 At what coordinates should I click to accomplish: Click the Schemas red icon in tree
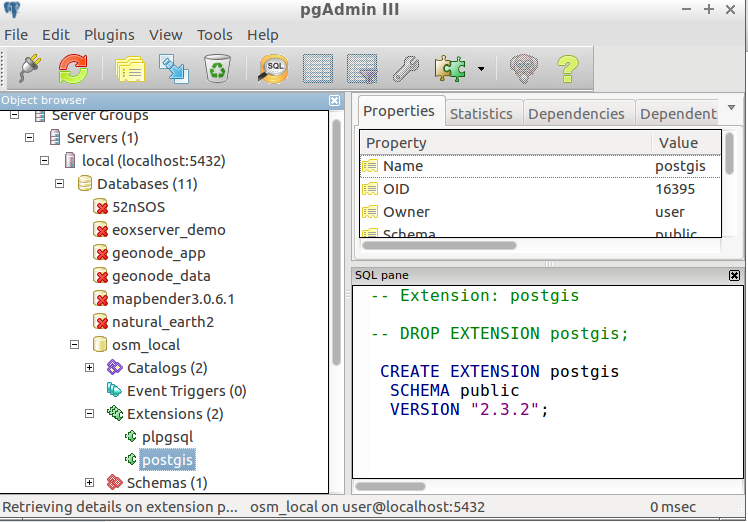[x=114, y=482]
